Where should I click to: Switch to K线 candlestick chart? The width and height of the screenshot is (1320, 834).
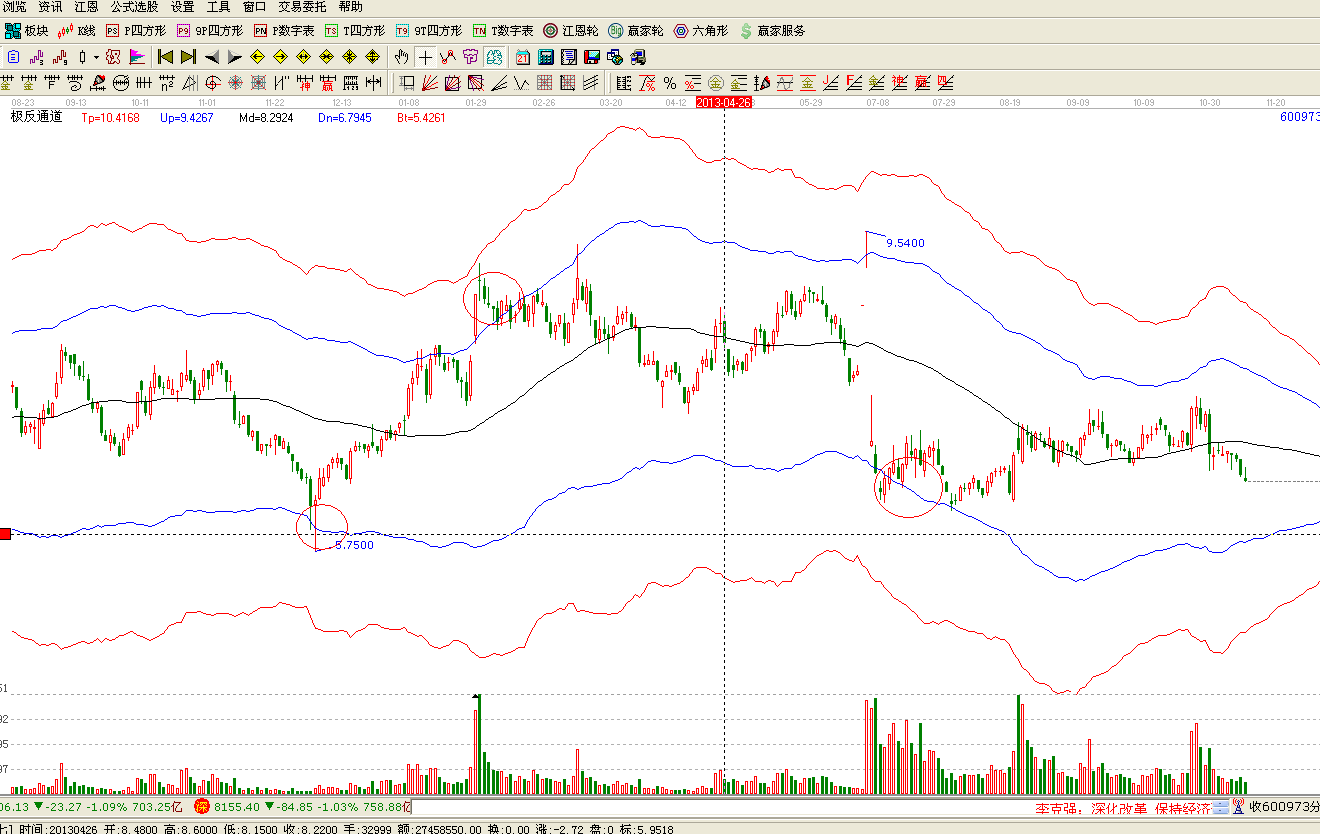(78, 31)
